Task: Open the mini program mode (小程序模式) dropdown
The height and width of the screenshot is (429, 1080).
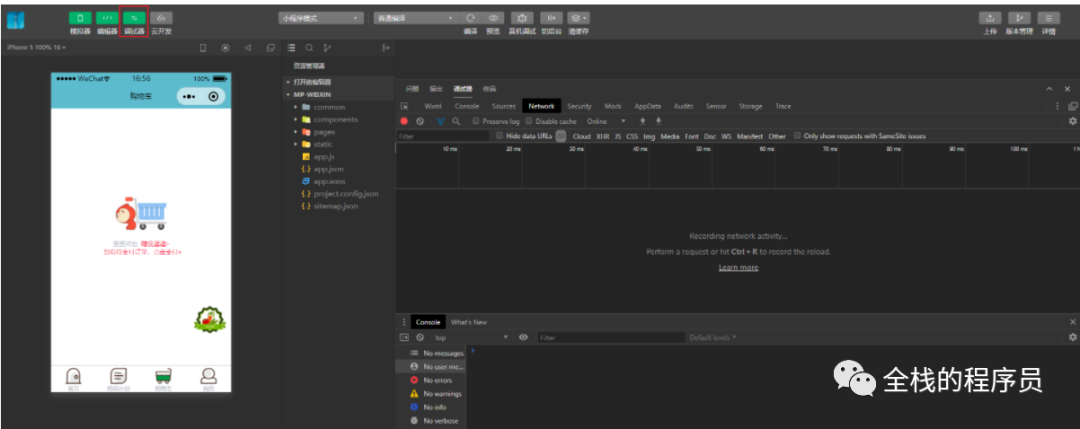Action: click(321, 19)
